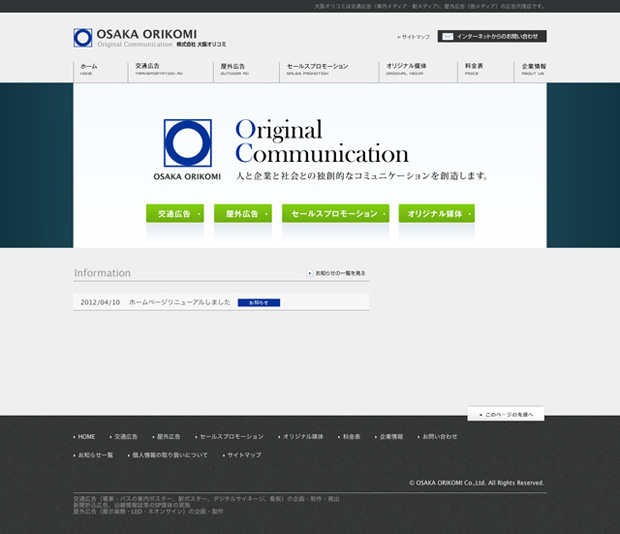Open the footer 交通広告 link

point(126,436)
